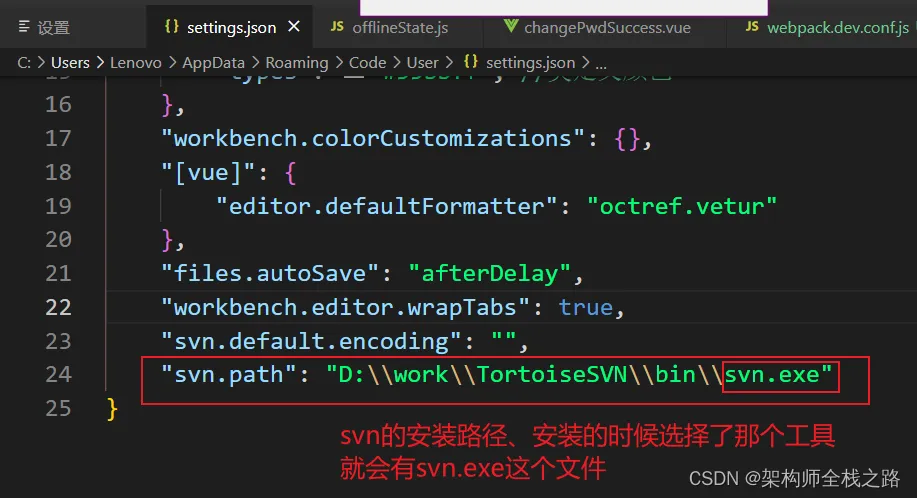917x498 pixels.
Task: Click Lenovo in the breadcrumb path
Action: 136,63
